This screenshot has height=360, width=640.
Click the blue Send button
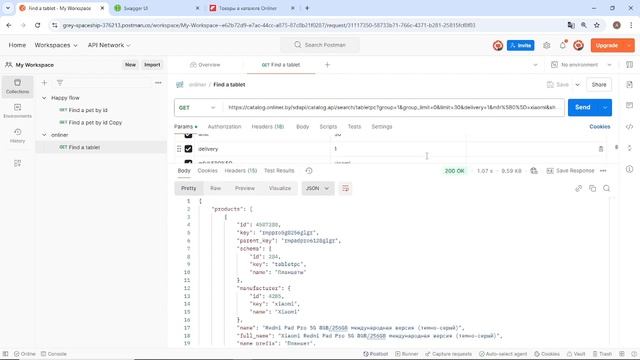coord(583,107)
